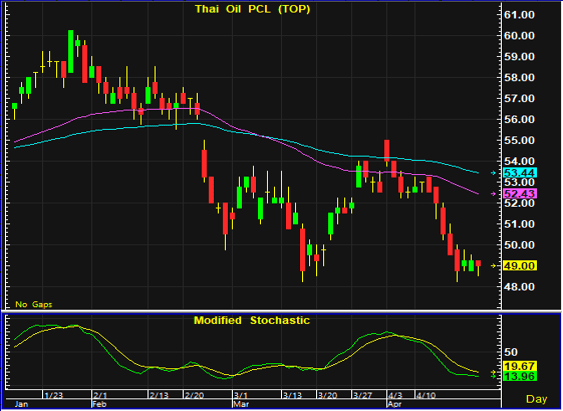The width and height of the screenshot is (563, 411).
Task: Click the 2/20 date marker
Action: point(194,396)
